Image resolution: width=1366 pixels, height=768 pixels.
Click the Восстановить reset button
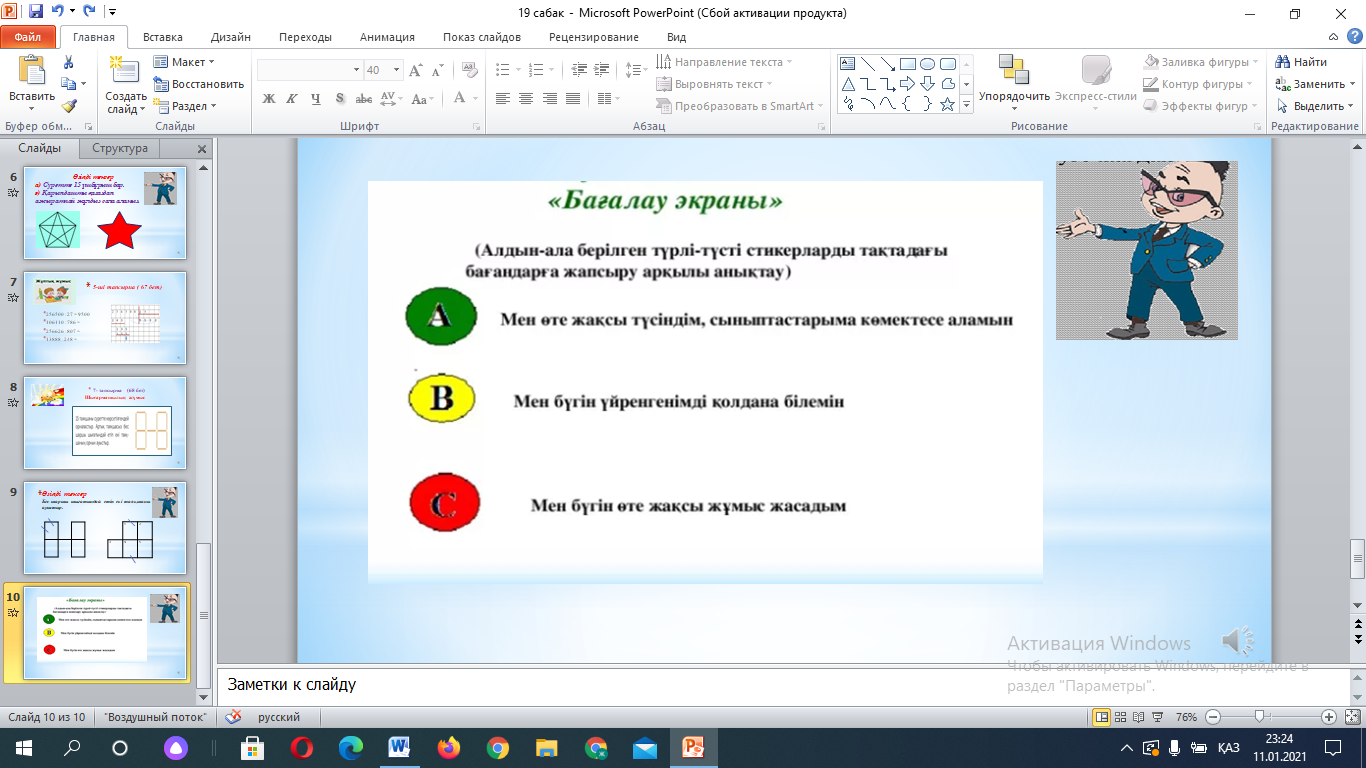tap(199, 84)
